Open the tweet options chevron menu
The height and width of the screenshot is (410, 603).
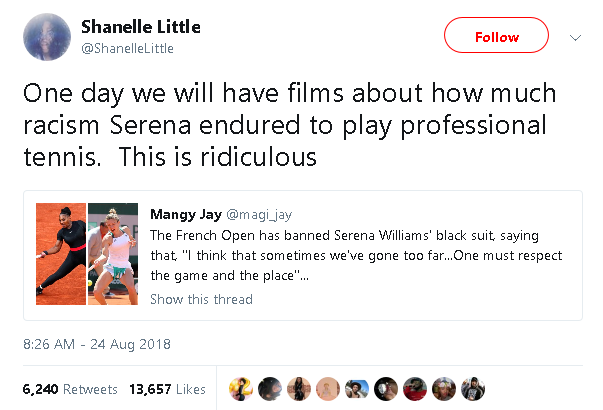coord(575,37)
